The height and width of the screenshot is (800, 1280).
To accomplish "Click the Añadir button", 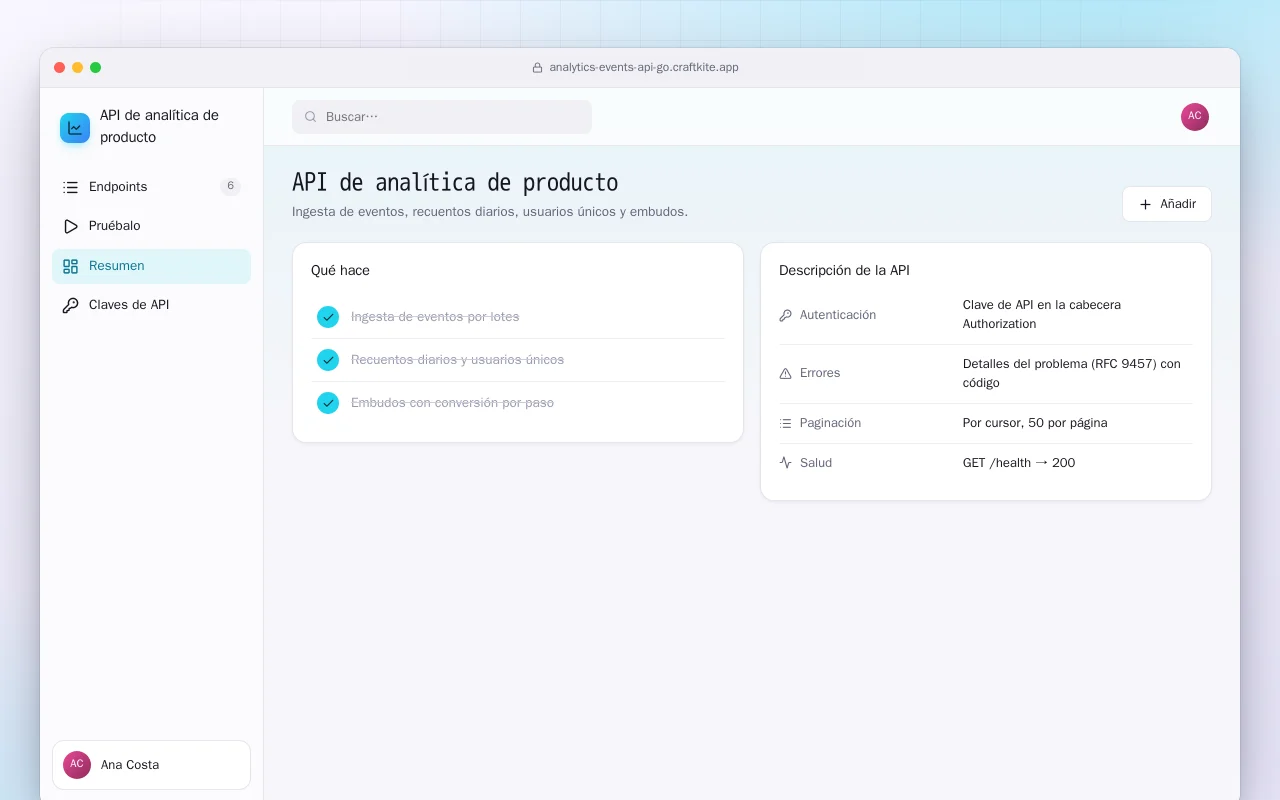I will (x=1166, y=204).
